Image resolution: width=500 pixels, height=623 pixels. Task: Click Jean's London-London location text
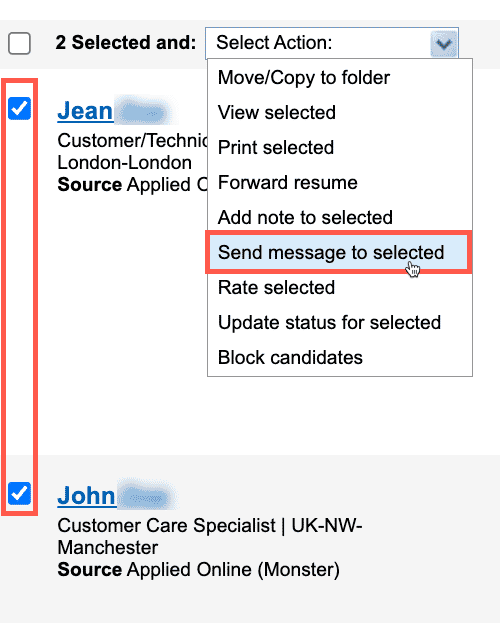pos(125,163)
